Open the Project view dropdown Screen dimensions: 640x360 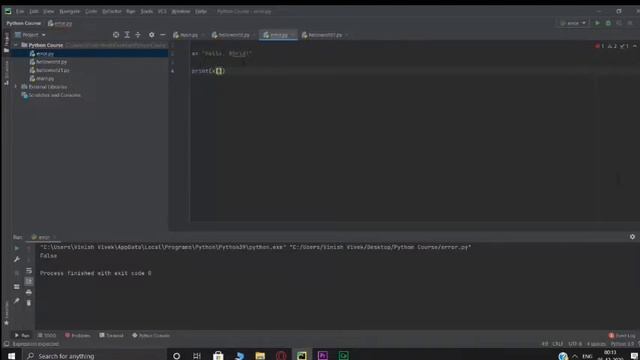(x=31, y=35)
